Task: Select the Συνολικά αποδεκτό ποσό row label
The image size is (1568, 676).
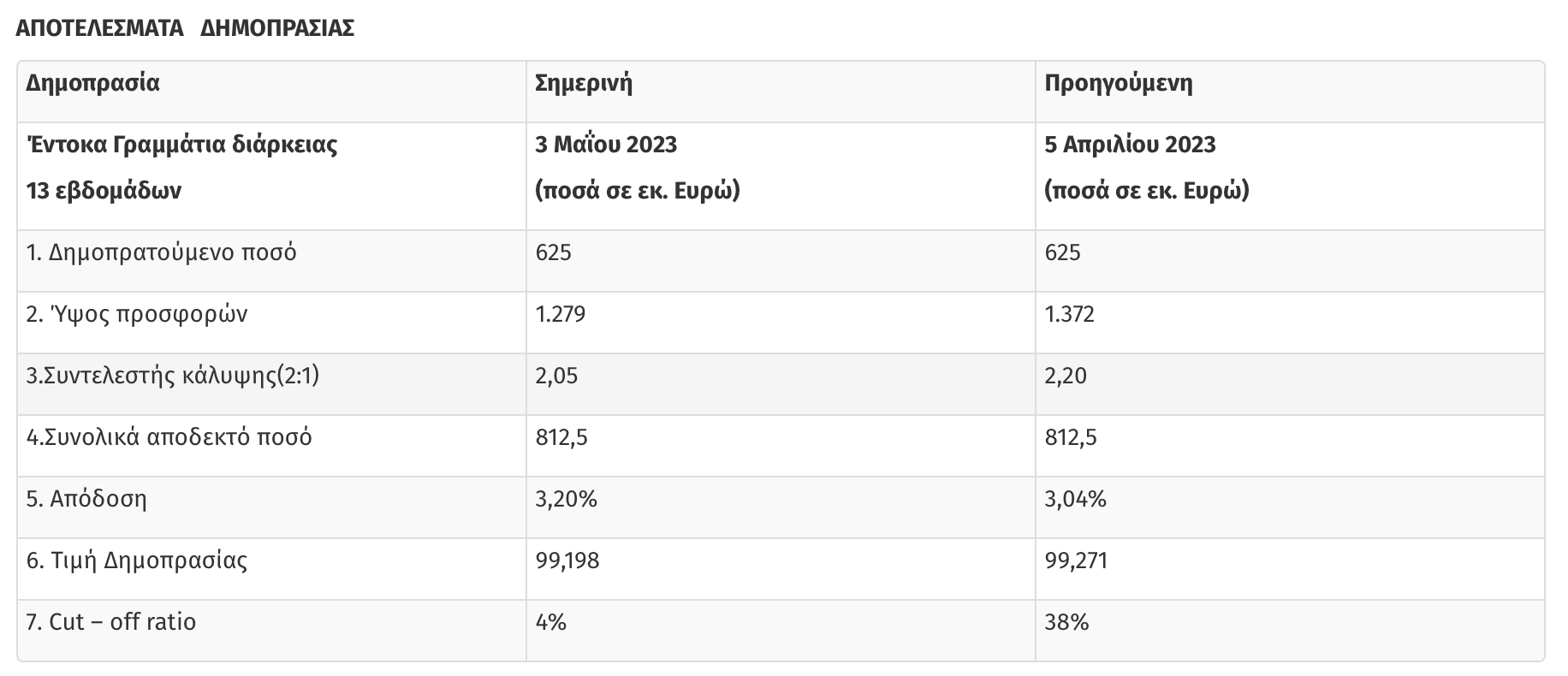Action: (169, 438)
